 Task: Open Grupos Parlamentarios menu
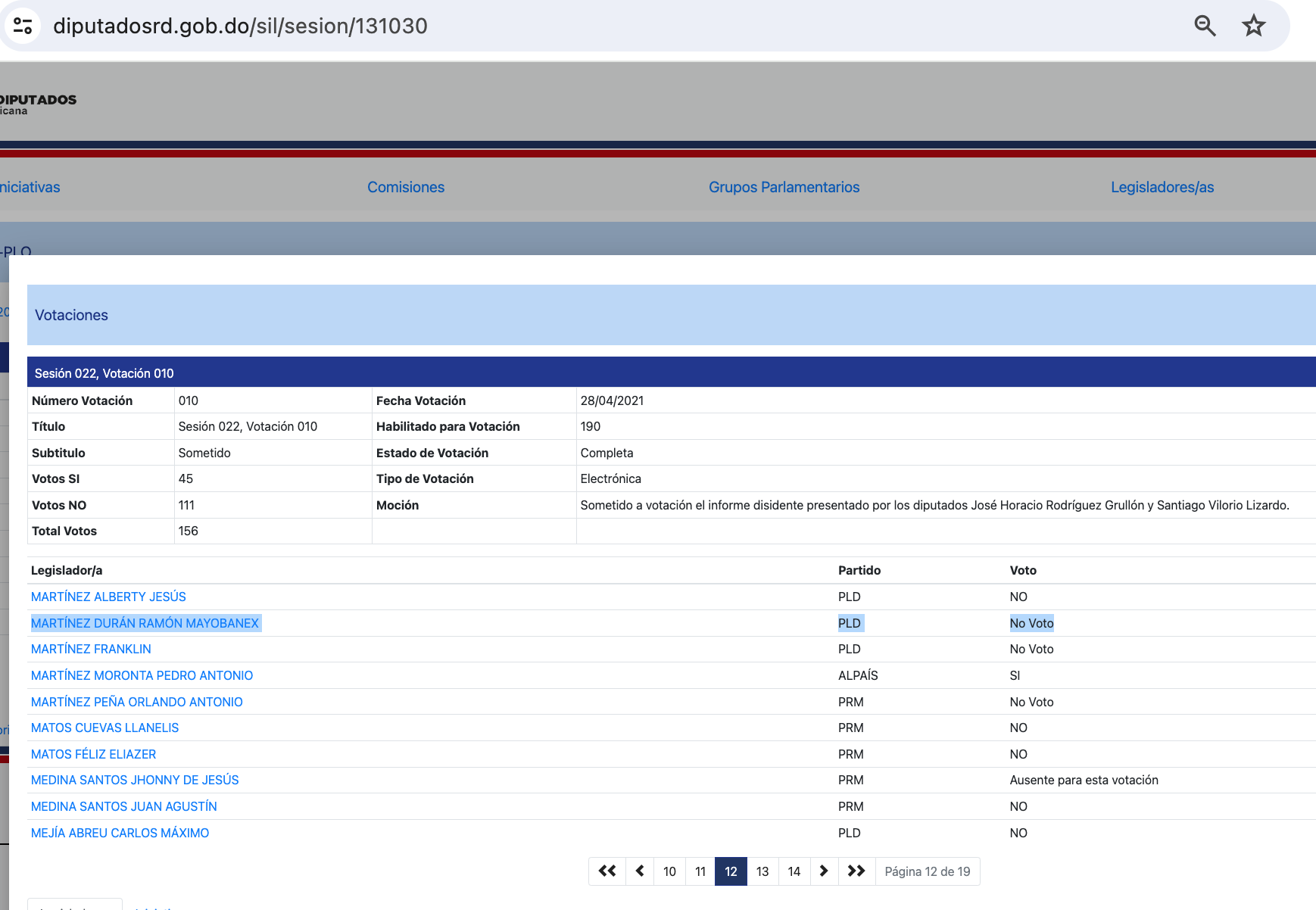[x=784, y=187]
